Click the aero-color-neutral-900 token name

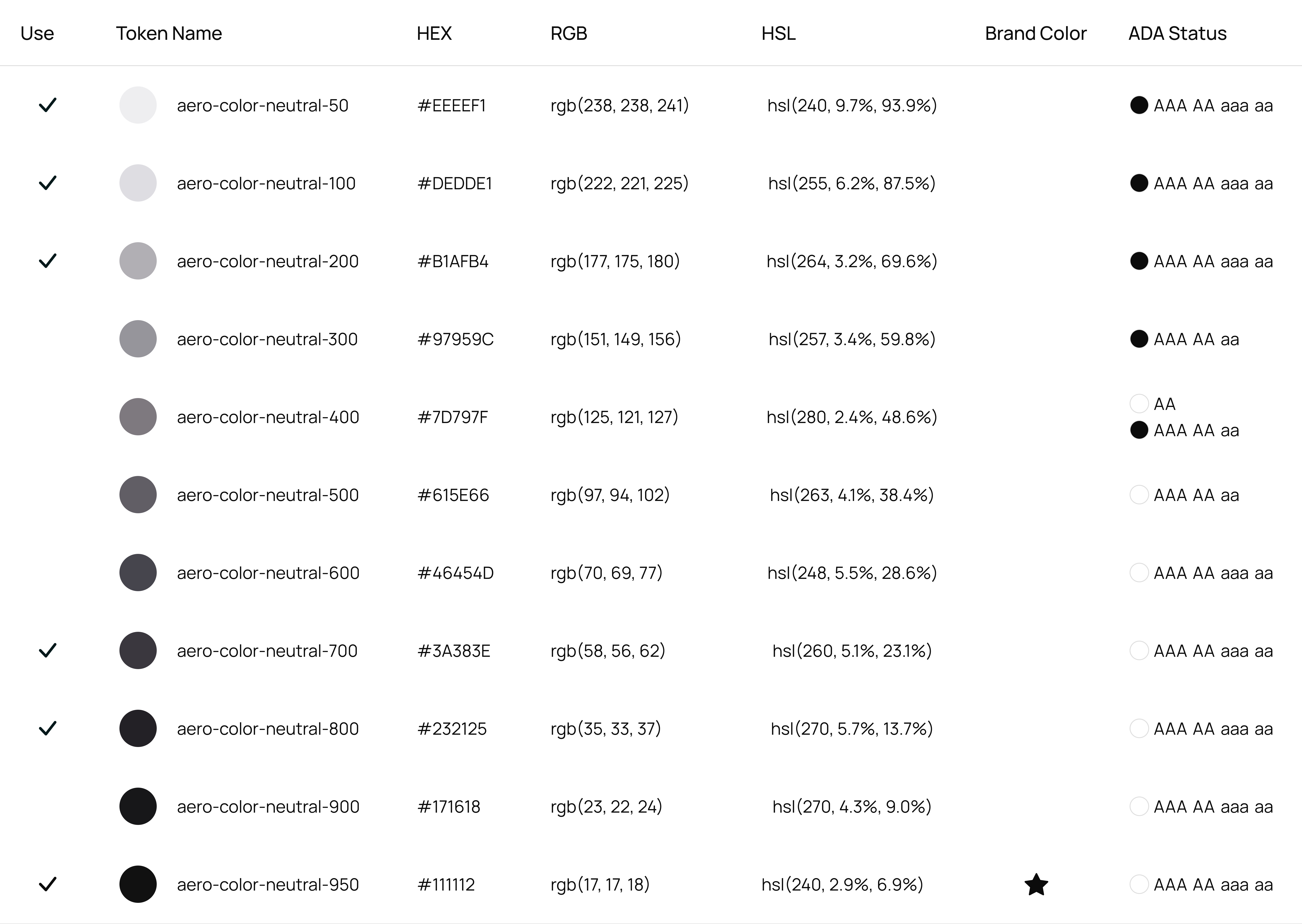[x=268, y=807]
